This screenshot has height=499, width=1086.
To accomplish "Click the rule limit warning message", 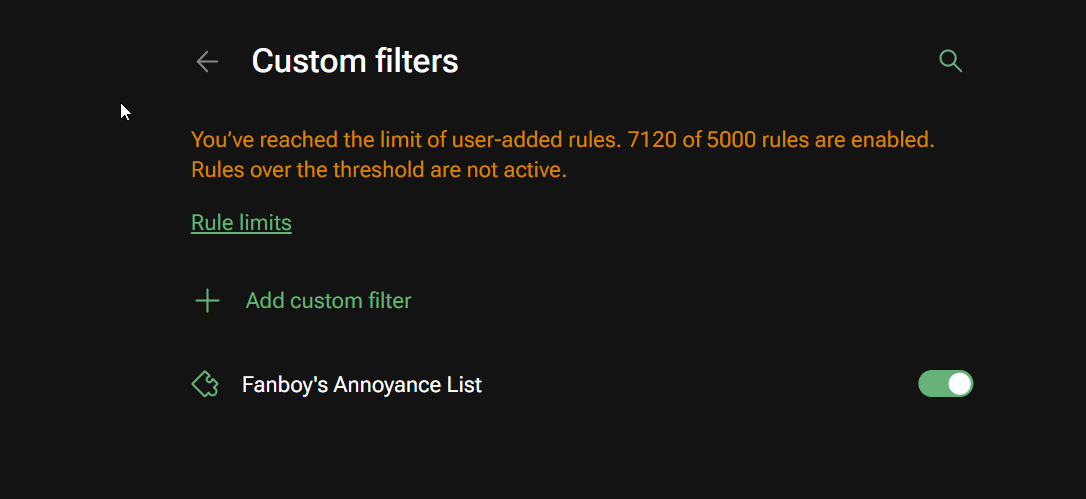I will coord(562,155).
